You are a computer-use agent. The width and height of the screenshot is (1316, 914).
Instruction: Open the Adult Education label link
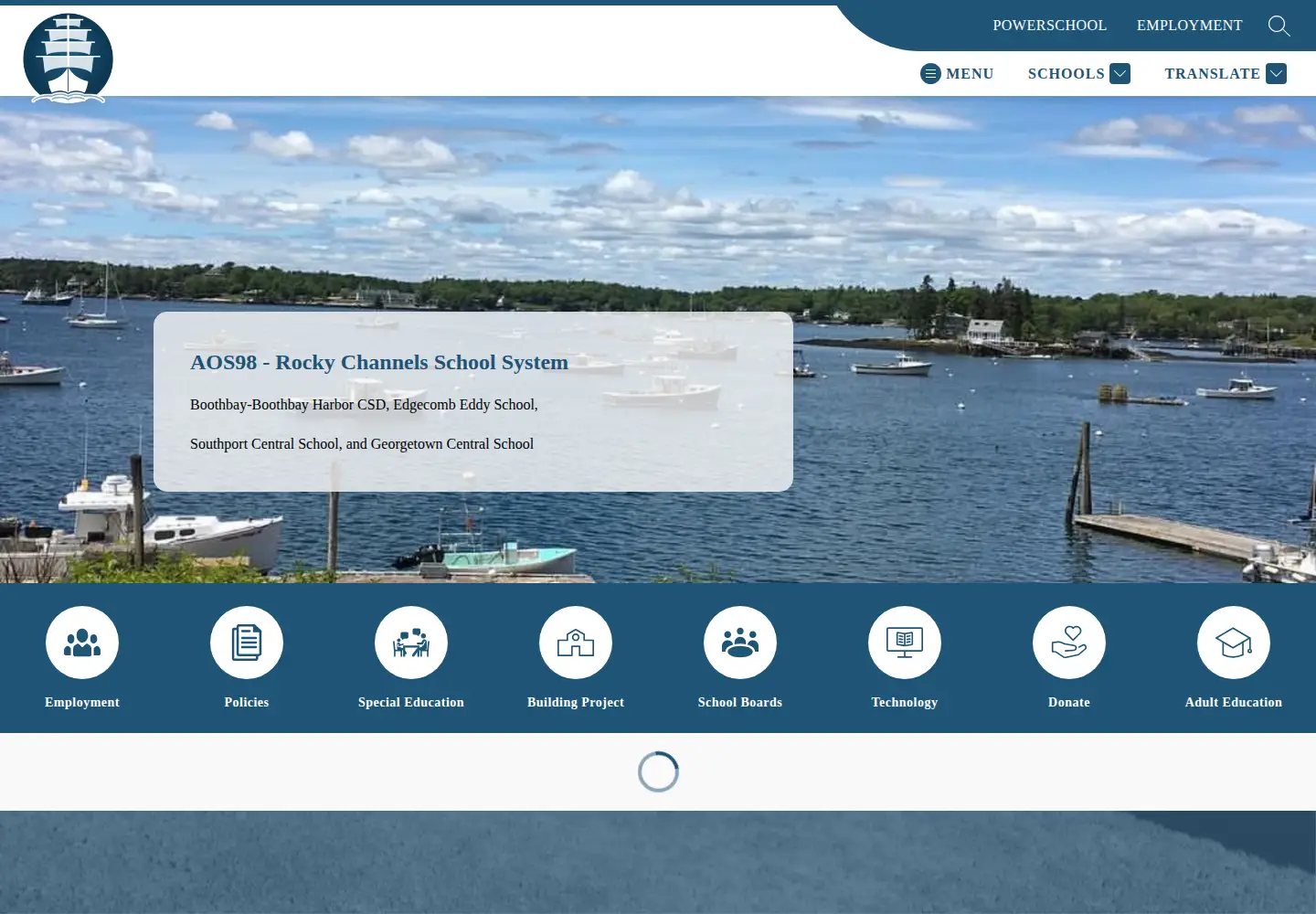(x=1234, y=702)
